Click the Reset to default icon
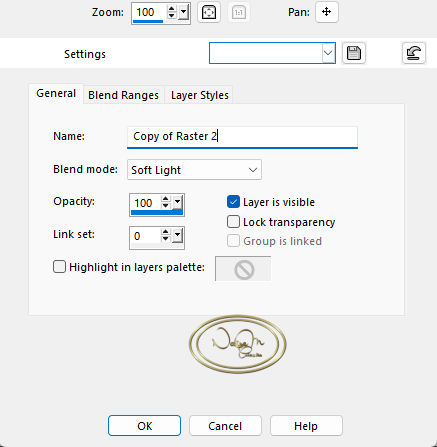The image size is (437, 447). (414, 53)
